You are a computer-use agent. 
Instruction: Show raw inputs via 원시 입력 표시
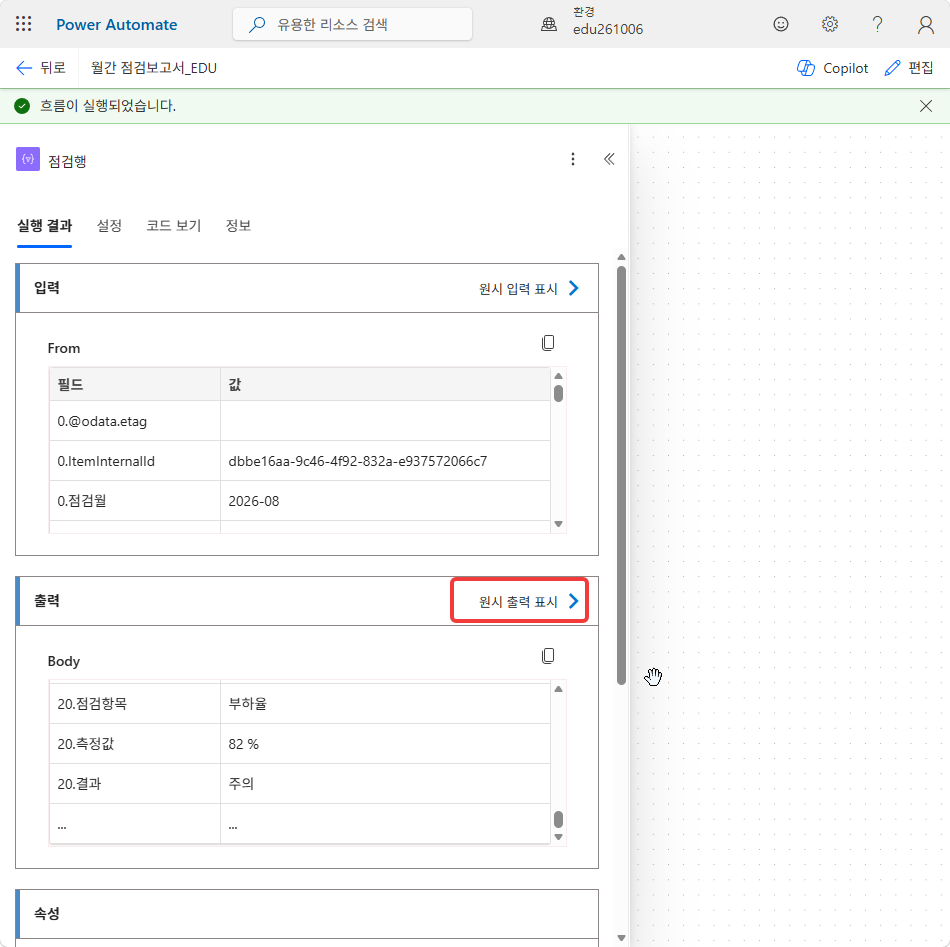coord(529,288)
